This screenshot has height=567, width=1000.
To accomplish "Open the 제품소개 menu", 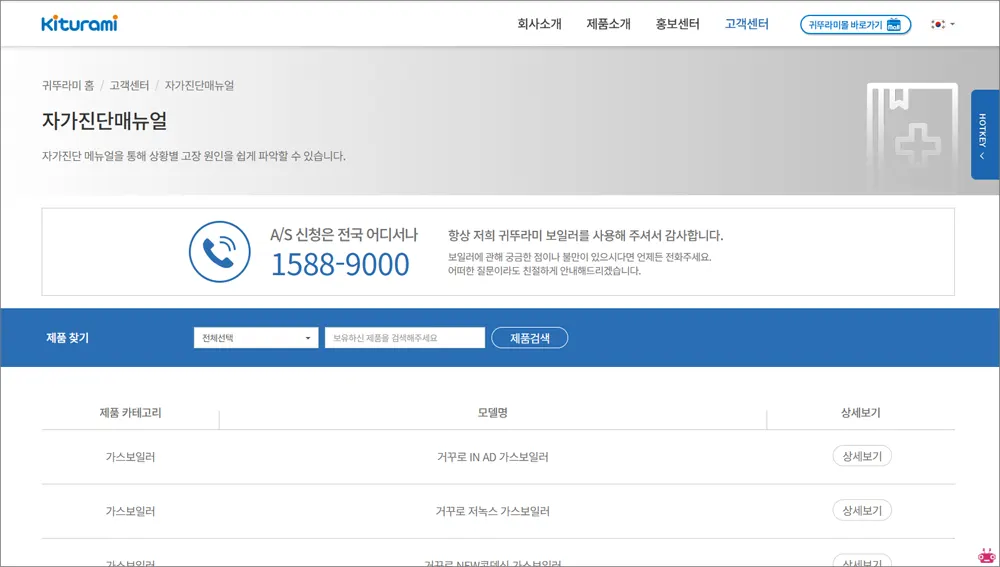I will coord(608,24).
